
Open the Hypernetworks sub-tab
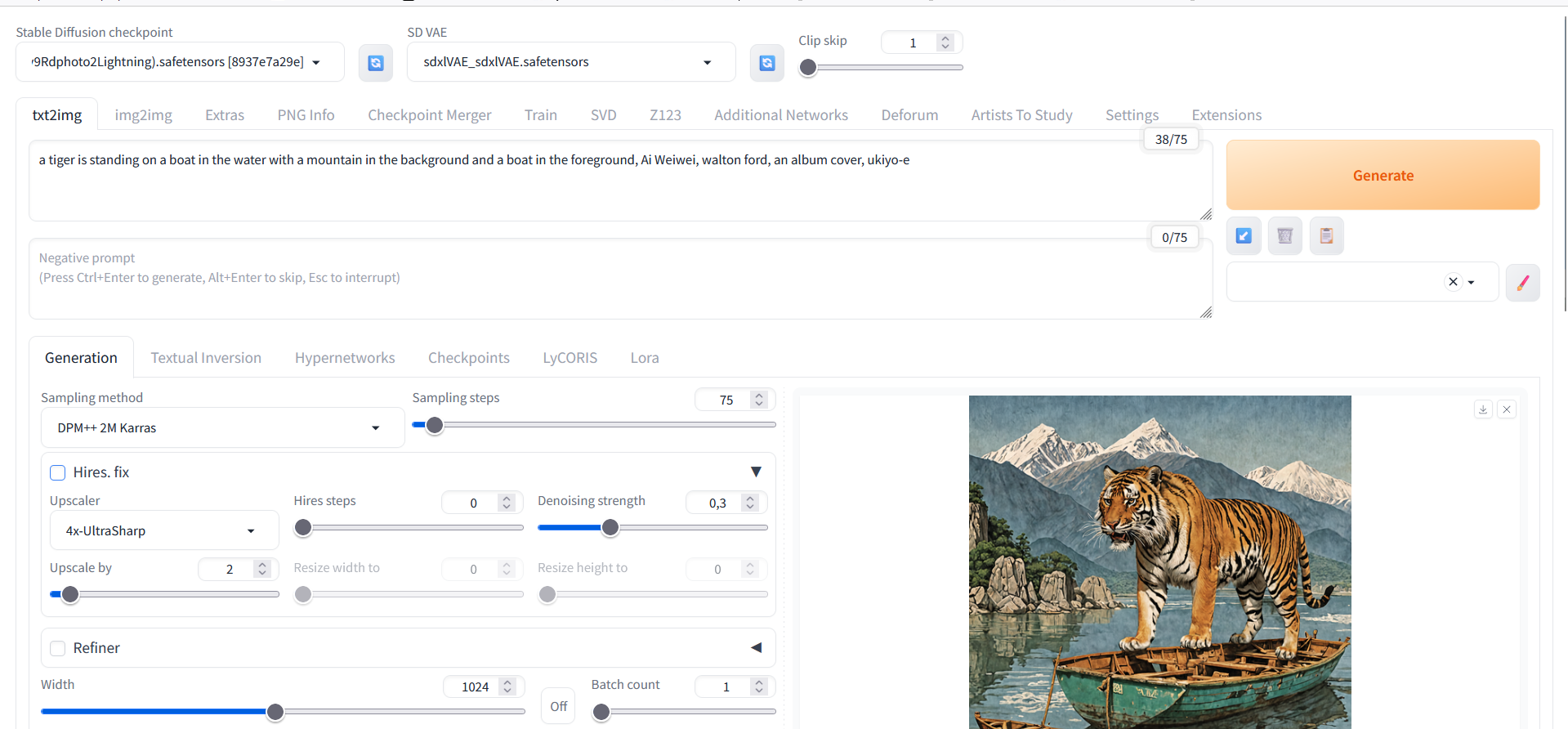345,358
